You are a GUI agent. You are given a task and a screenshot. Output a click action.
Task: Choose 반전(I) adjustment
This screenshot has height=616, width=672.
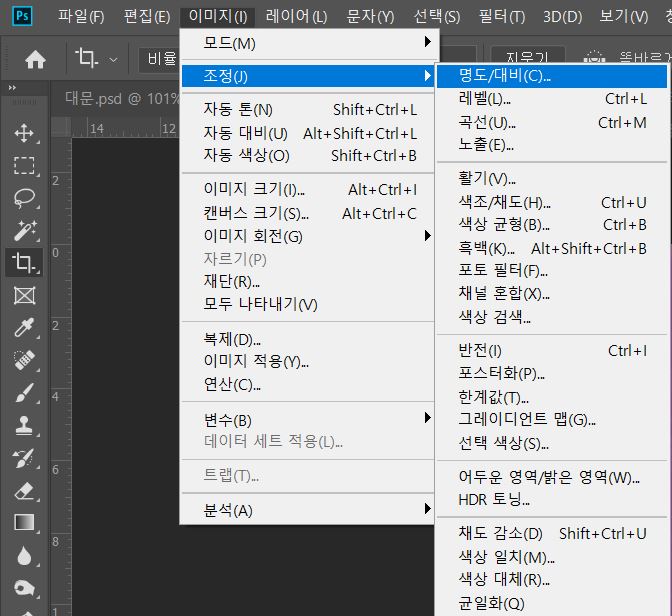pos(552,351)
